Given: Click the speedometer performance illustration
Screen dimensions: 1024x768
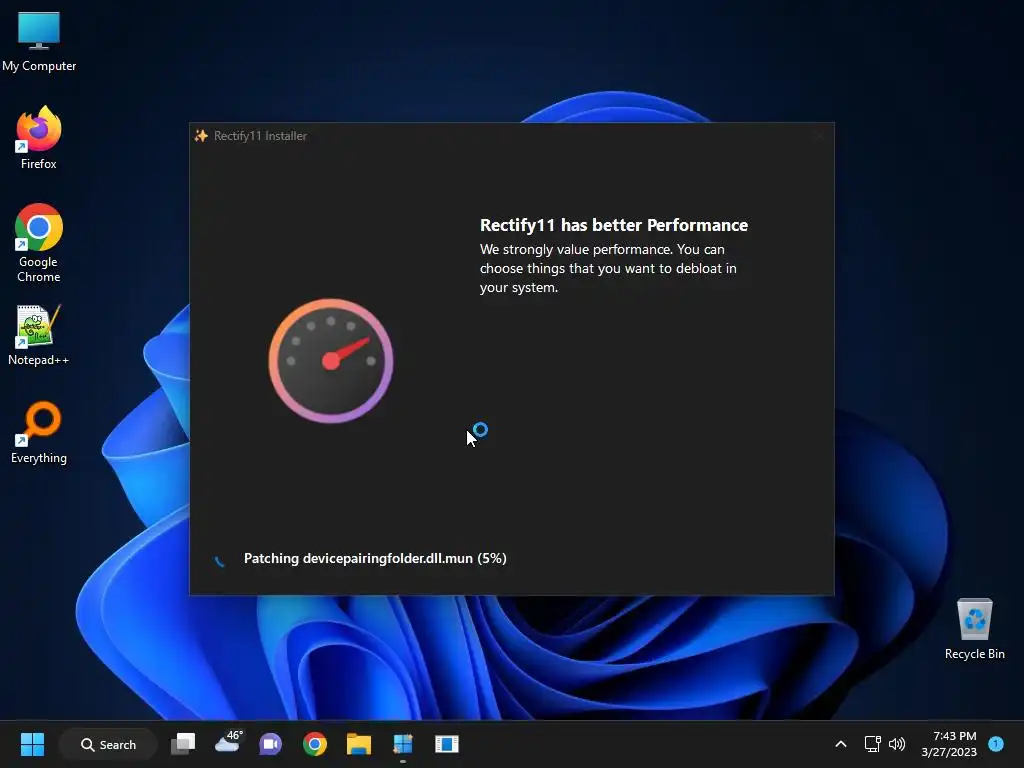Looking at the screenshot, I should pos(331,360).
